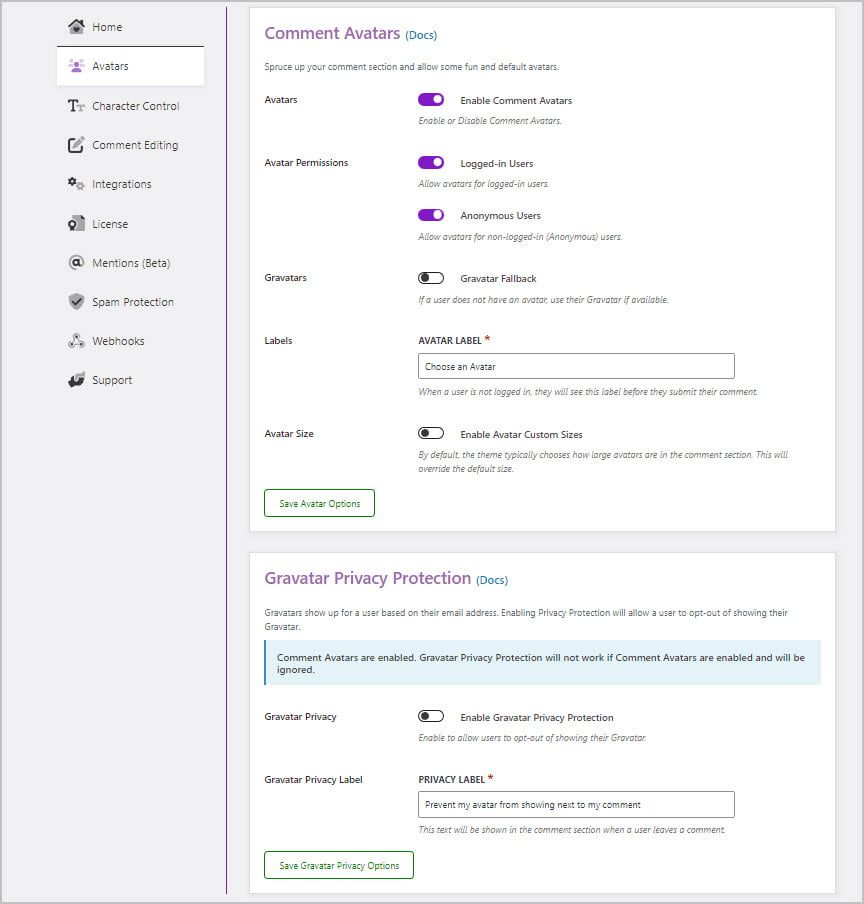
Task: Turn on Gravatar Privacy Protection toggle
Action: coord(431,717)
